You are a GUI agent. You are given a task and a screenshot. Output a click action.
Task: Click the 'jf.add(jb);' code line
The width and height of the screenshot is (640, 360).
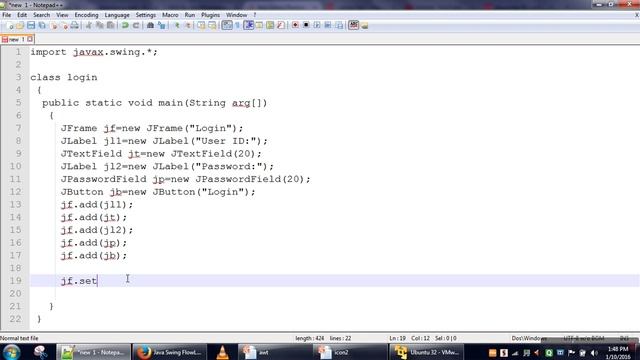94,256
